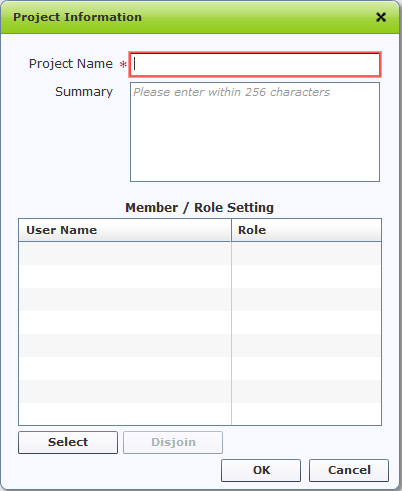Click the Summary label text
This screenshot has width=402, height=491.
pos(84,92)
